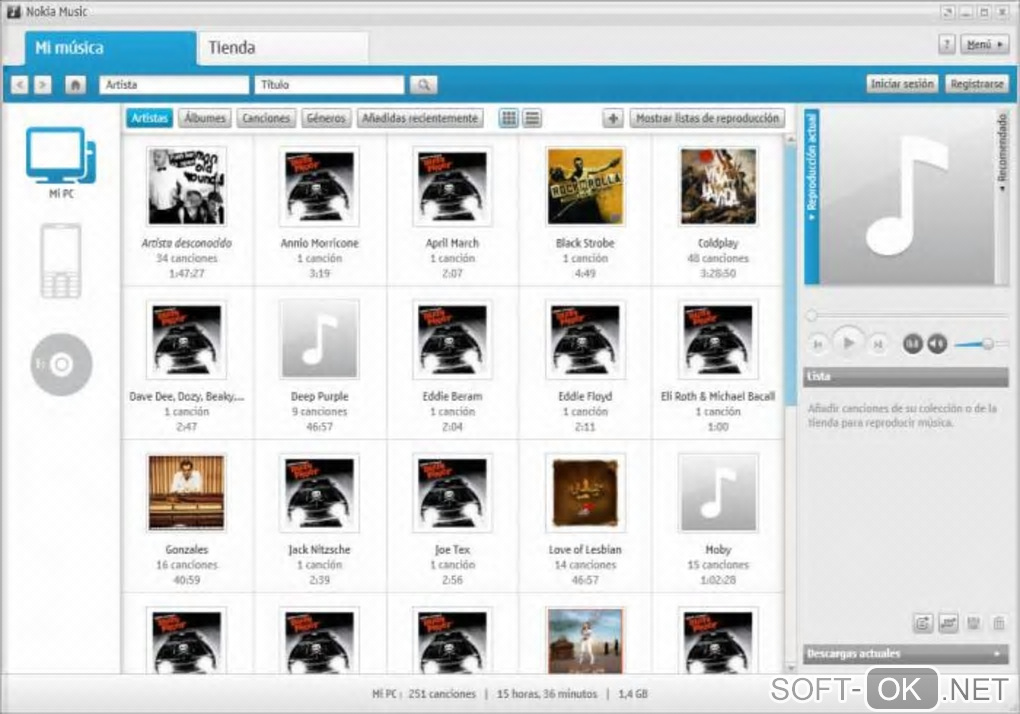
Task: Seek along the track progress bar
Action: pos(907,316)
